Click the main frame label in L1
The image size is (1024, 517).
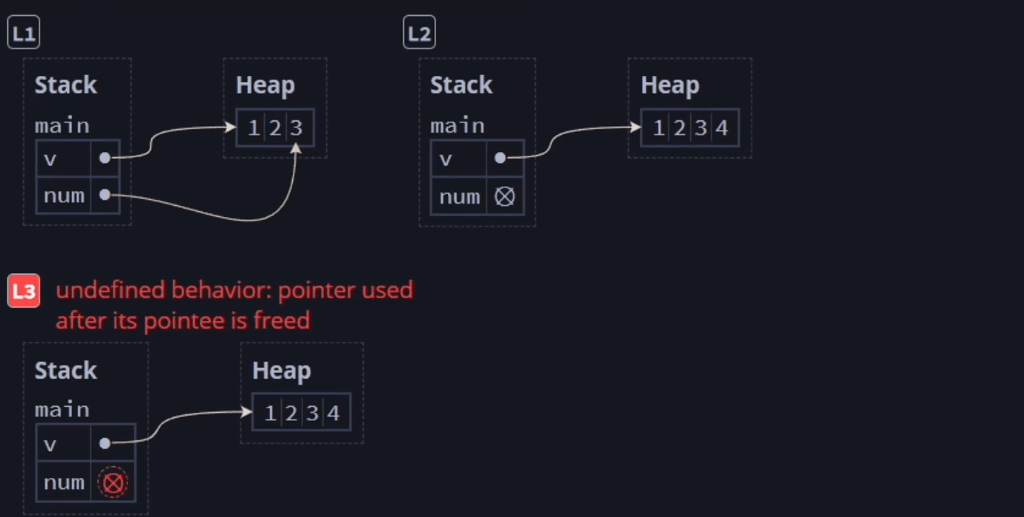pos(62,125)
